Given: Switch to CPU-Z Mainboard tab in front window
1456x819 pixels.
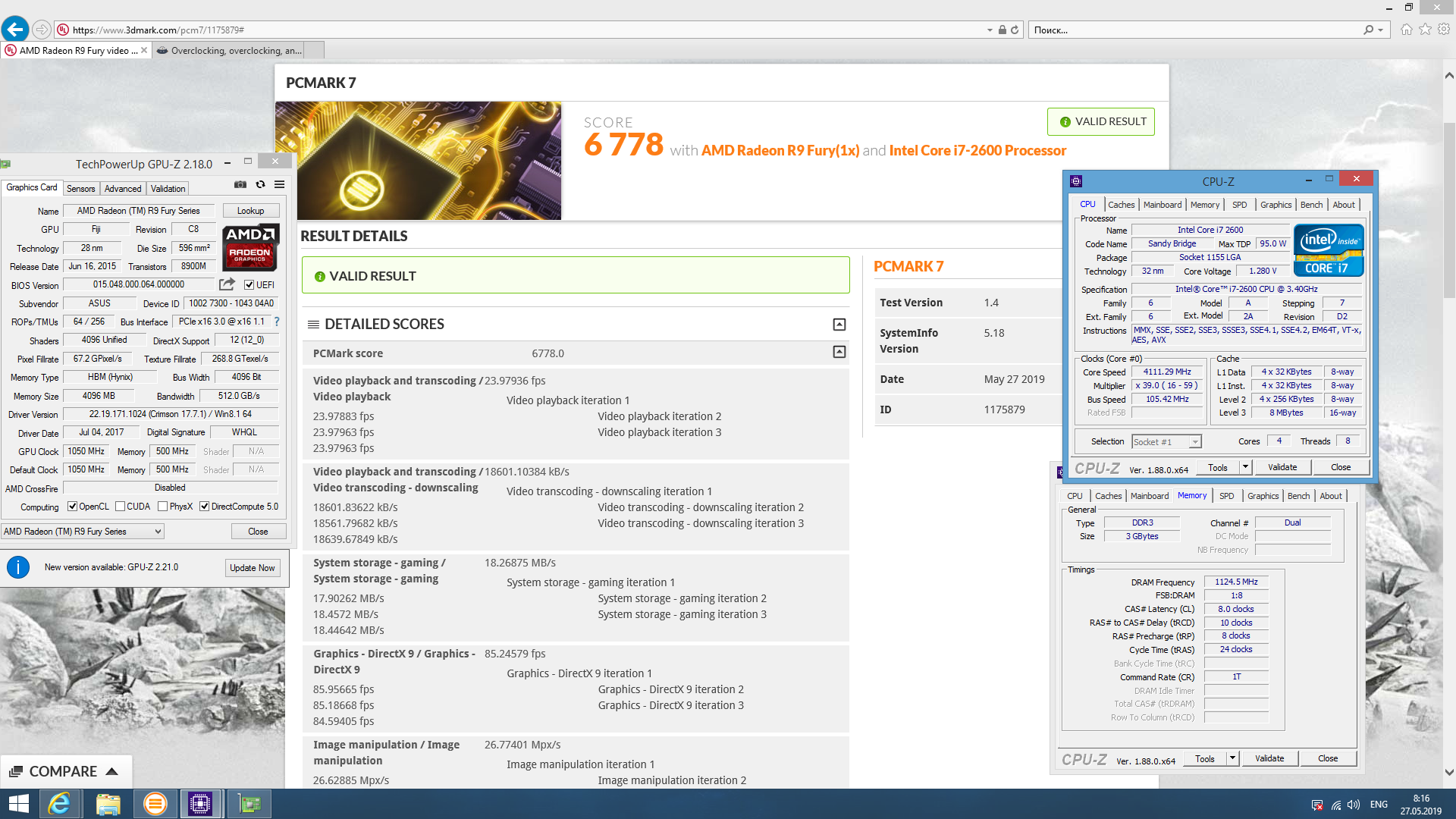Looking at the screenshot, I should pos(1163,205).
